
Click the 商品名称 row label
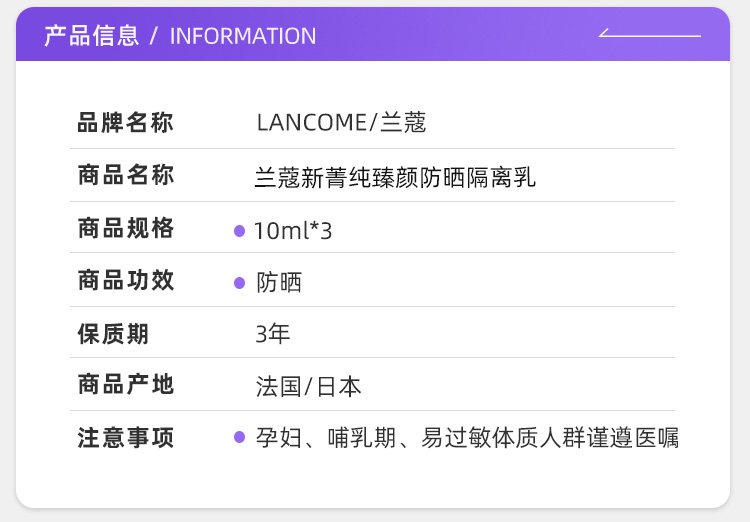[x=126, y=176]
